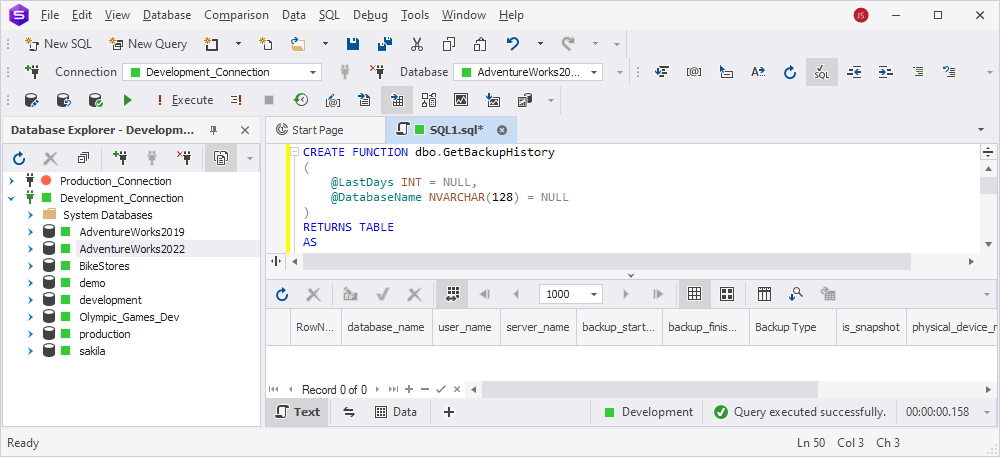Expand the BikeStores database node
Screen dimensions: 1000x457
[30, 266]
